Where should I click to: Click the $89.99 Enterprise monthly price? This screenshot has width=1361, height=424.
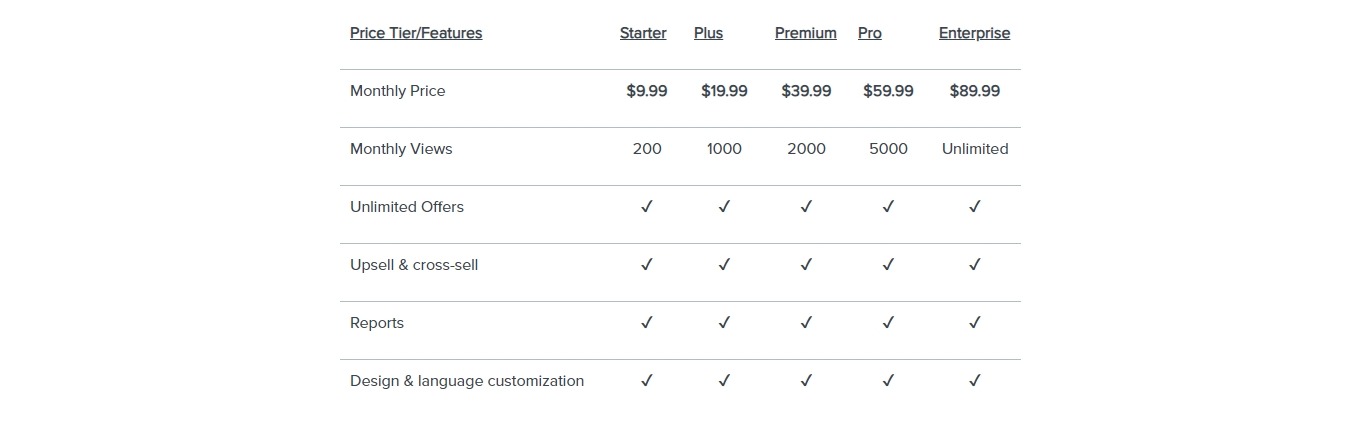pos(975,91)
